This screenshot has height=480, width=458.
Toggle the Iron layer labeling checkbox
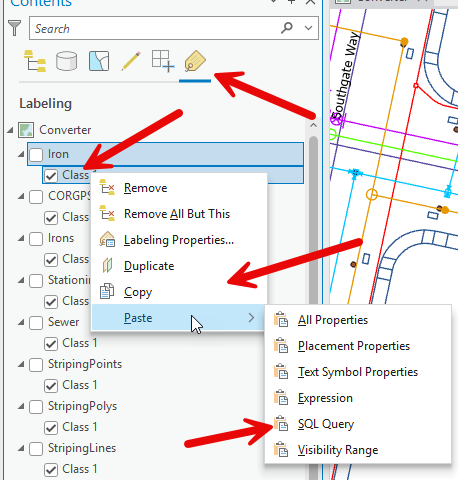[x=36, y=155]
